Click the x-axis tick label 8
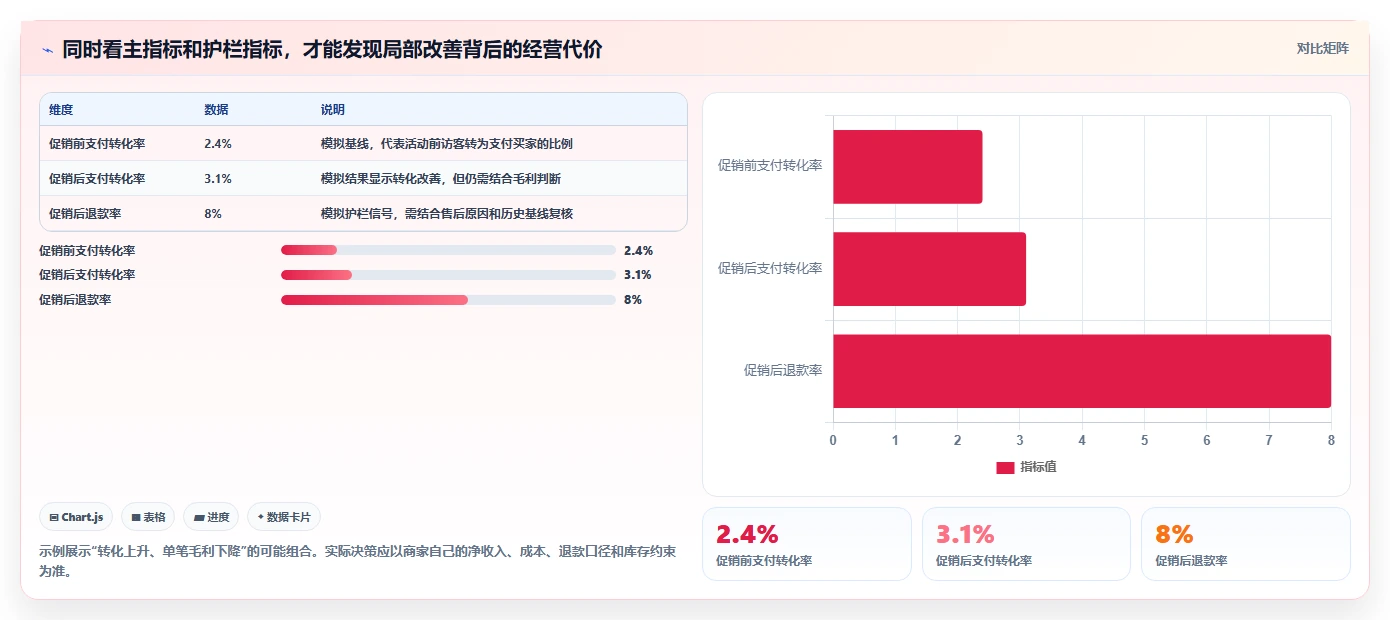This screenshot has width=1390, height=620. tap(1331, 440)
